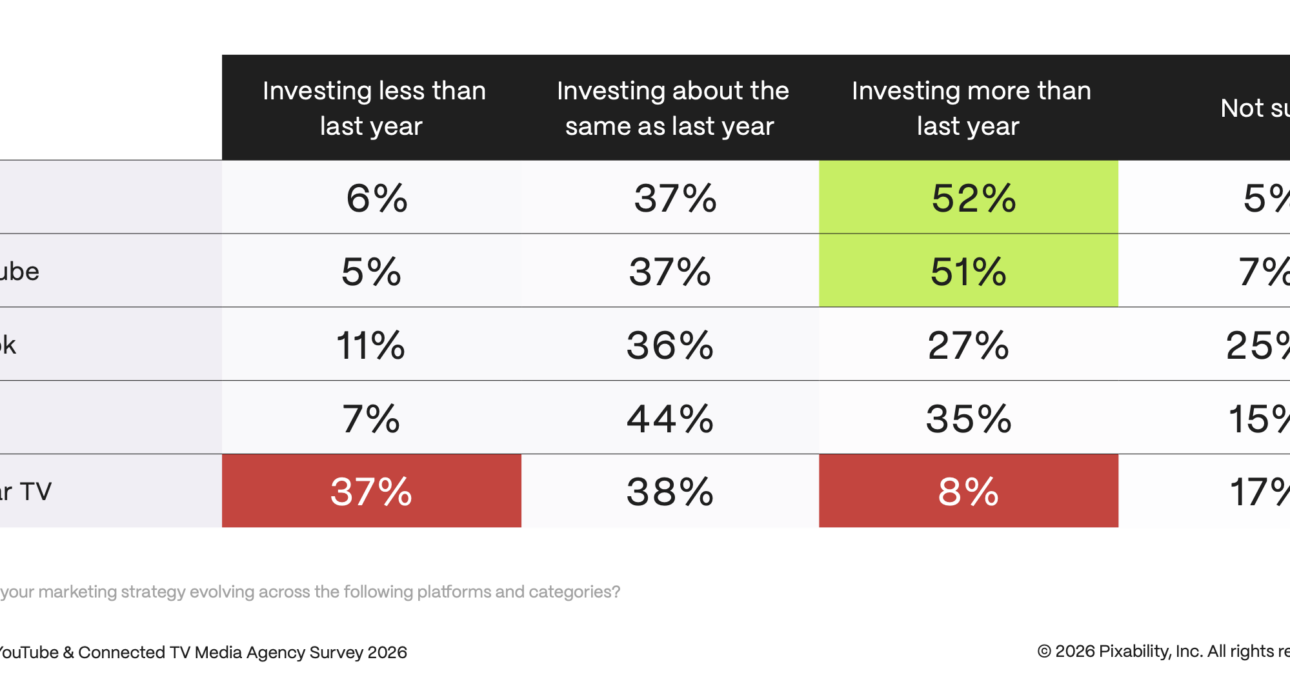The width and height of the screenshot is (1290, 684).
Task: Select the "Investing about the same as last year" header
Action: 670,108
